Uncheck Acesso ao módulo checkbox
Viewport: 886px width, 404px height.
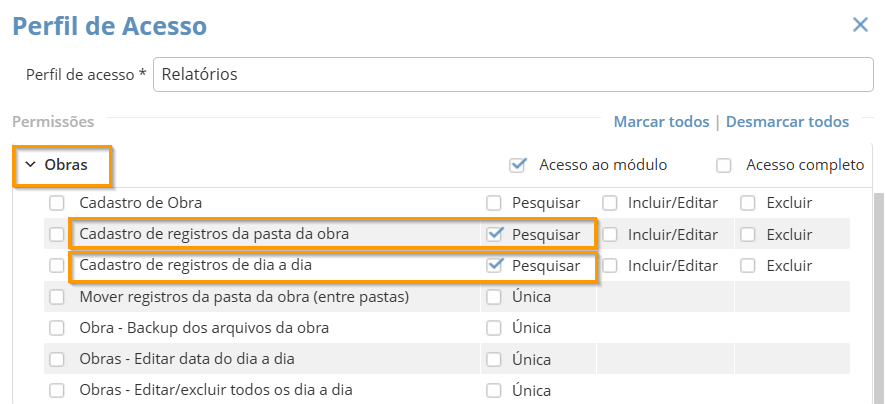coord(517,165)
